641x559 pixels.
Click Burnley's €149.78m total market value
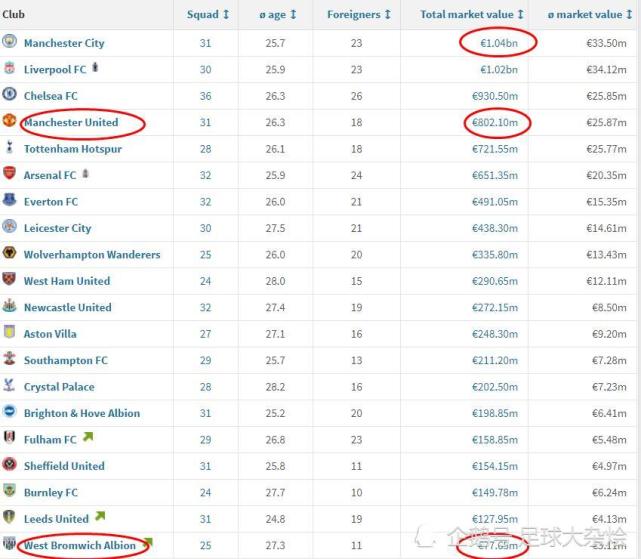point(495,493)
